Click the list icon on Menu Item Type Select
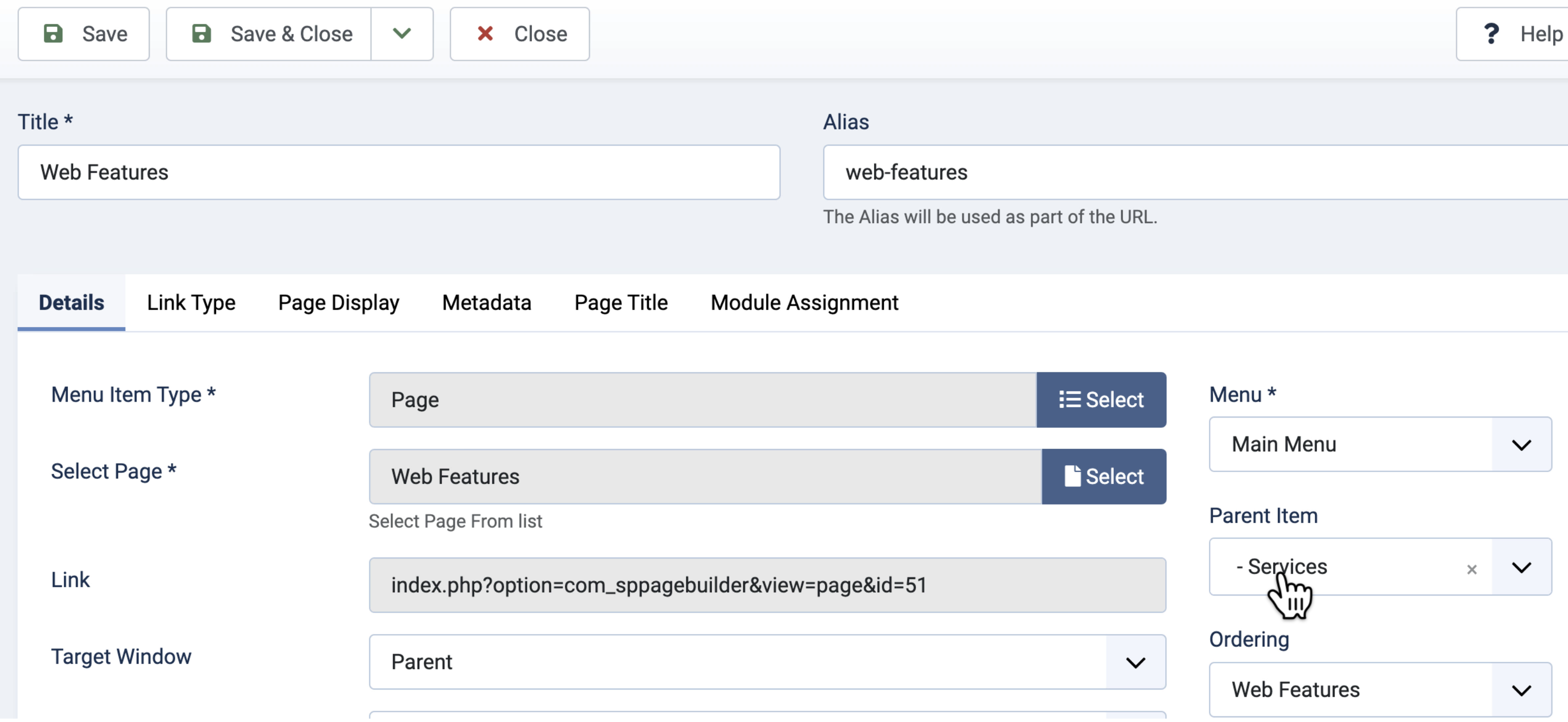 pyautogui.click(x=1070, y=400)
